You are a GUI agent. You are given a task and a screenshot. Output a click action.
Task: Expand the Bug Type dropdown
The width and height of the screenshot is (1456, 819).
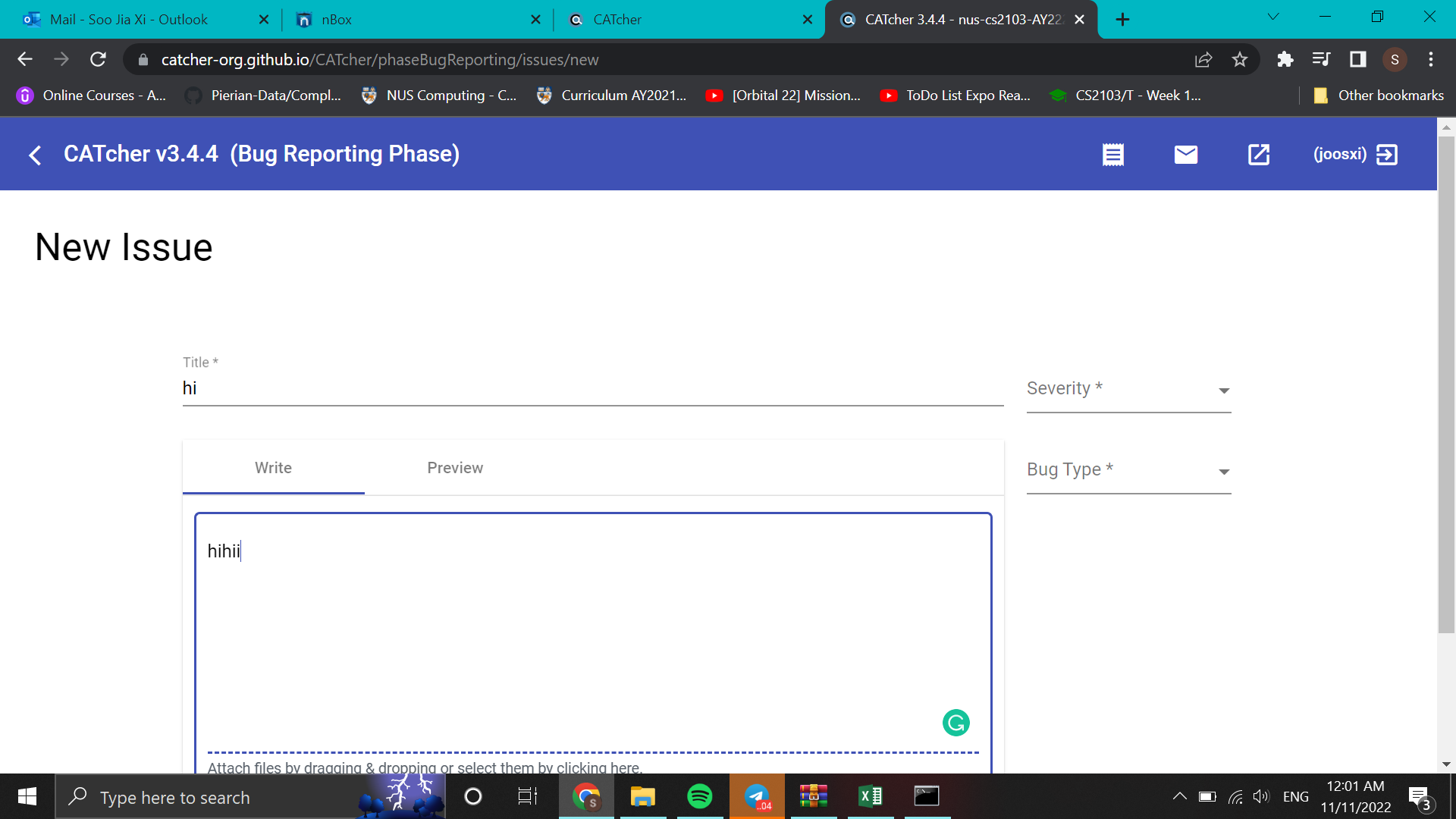tap(1128, 470)
